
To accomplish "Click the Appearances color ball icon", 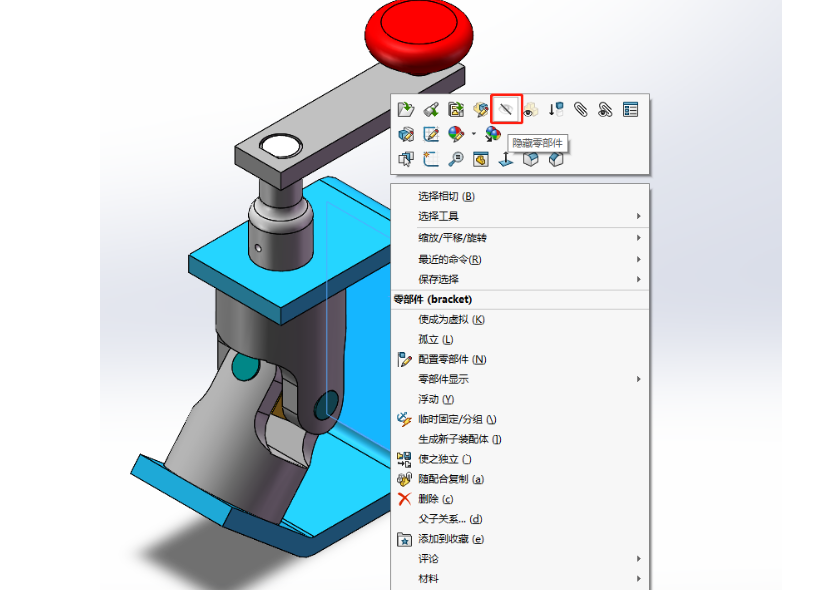I will pyautogui.click(x=456, y=134).
